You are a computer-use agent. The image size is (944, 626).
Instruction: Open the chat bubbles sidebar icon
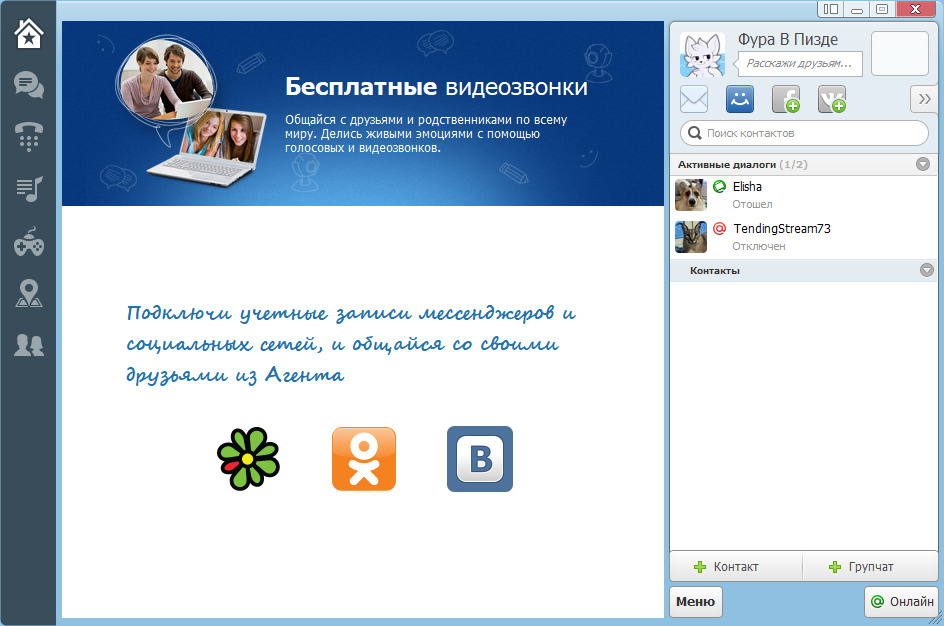click(x=28, y=85)
